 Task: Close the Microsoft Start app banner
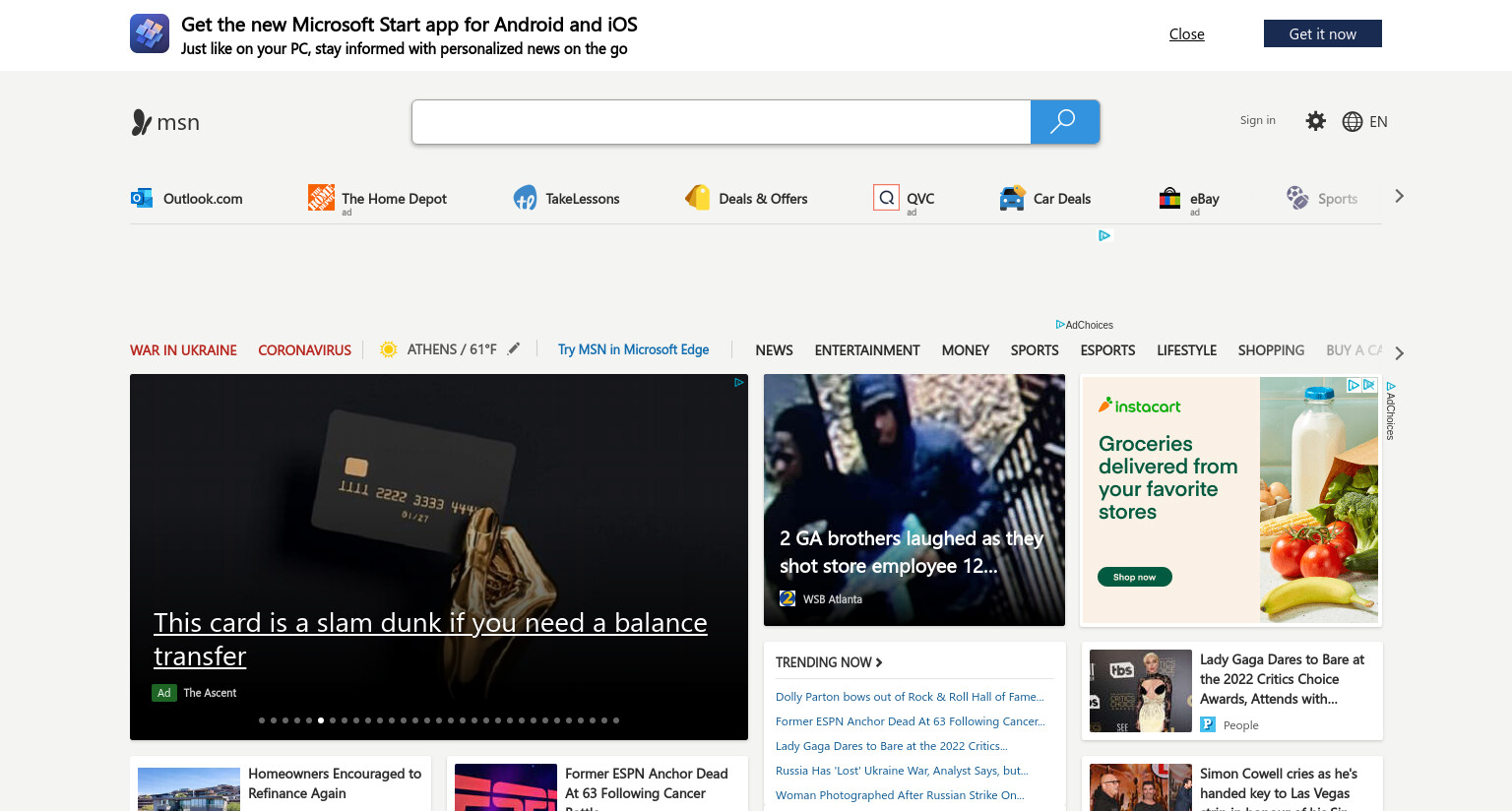coord(1186,34)
